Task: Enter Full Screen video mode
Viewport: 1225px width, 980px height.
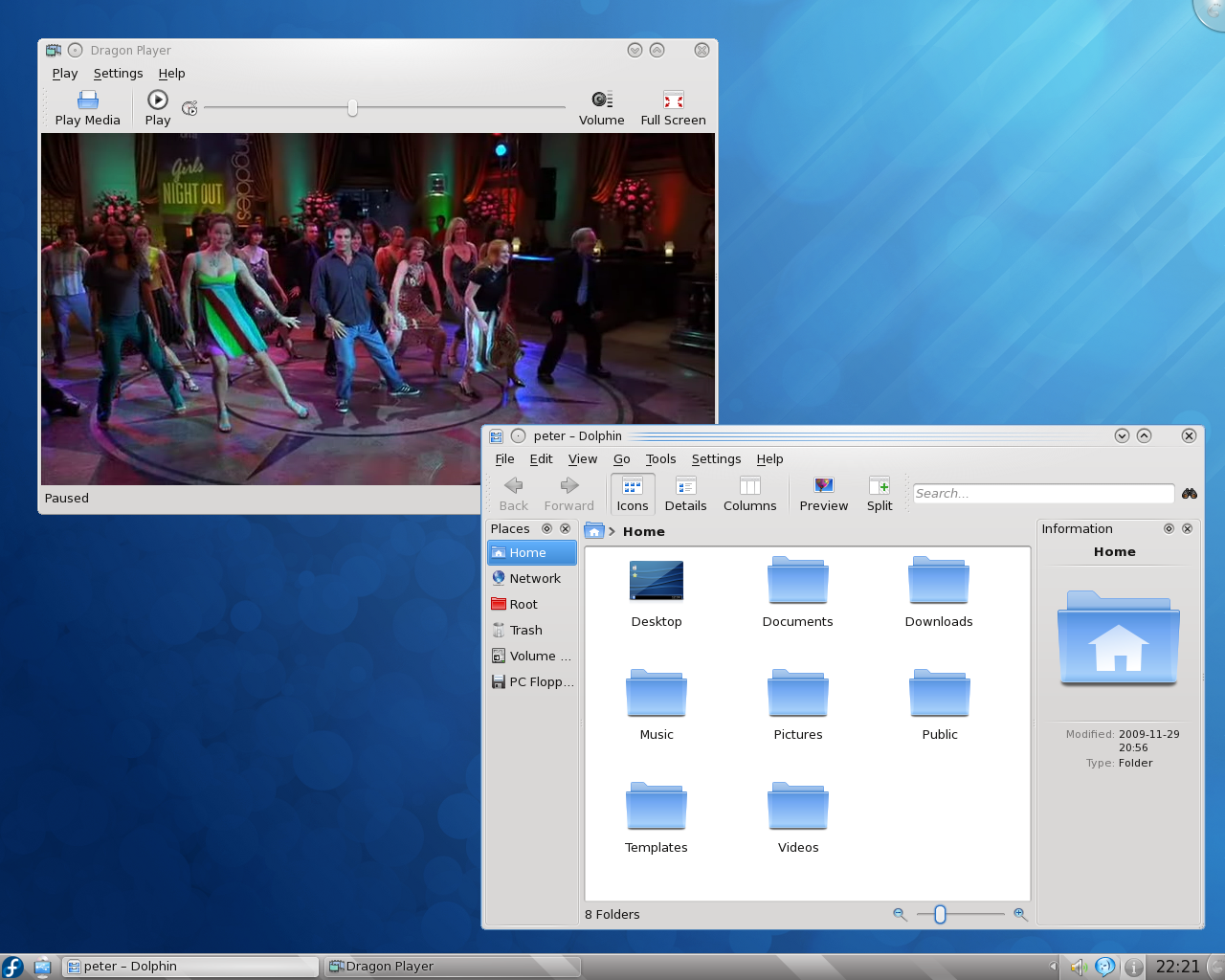Action: [x=673, y=107]
